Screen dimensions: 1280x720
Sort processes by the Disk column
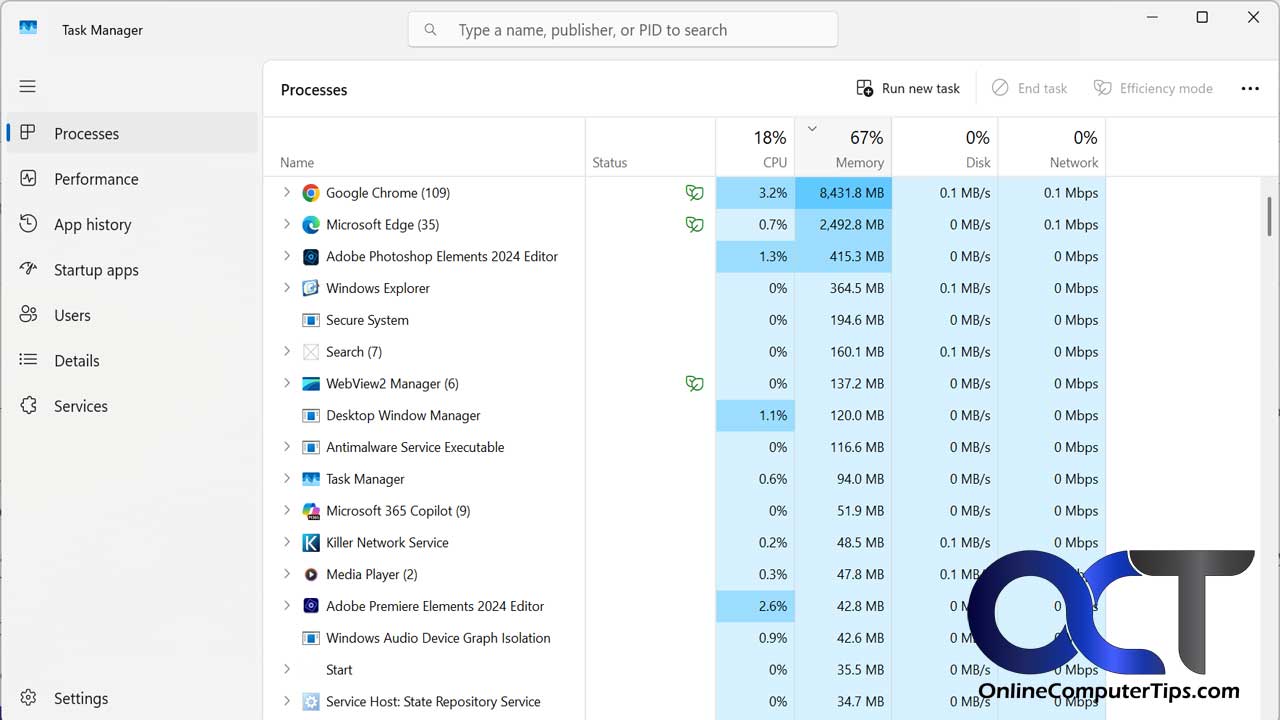pyautogui.click(x=945, y=147)
